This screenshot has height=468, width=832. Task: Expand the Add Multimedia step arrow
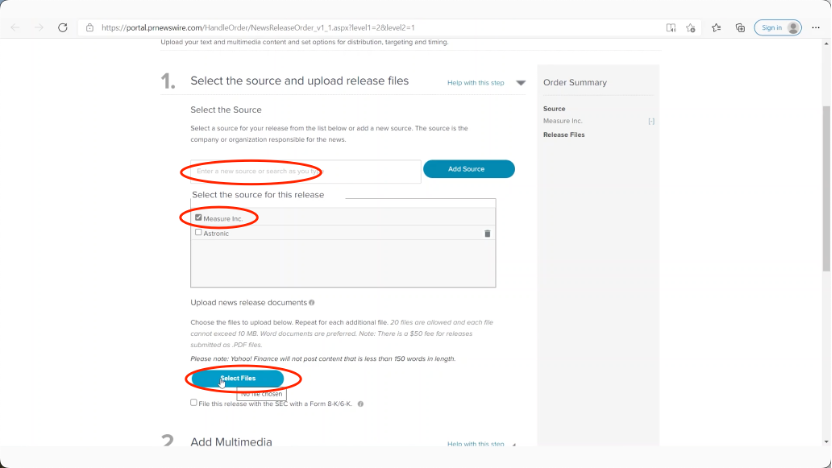[514, 444]
